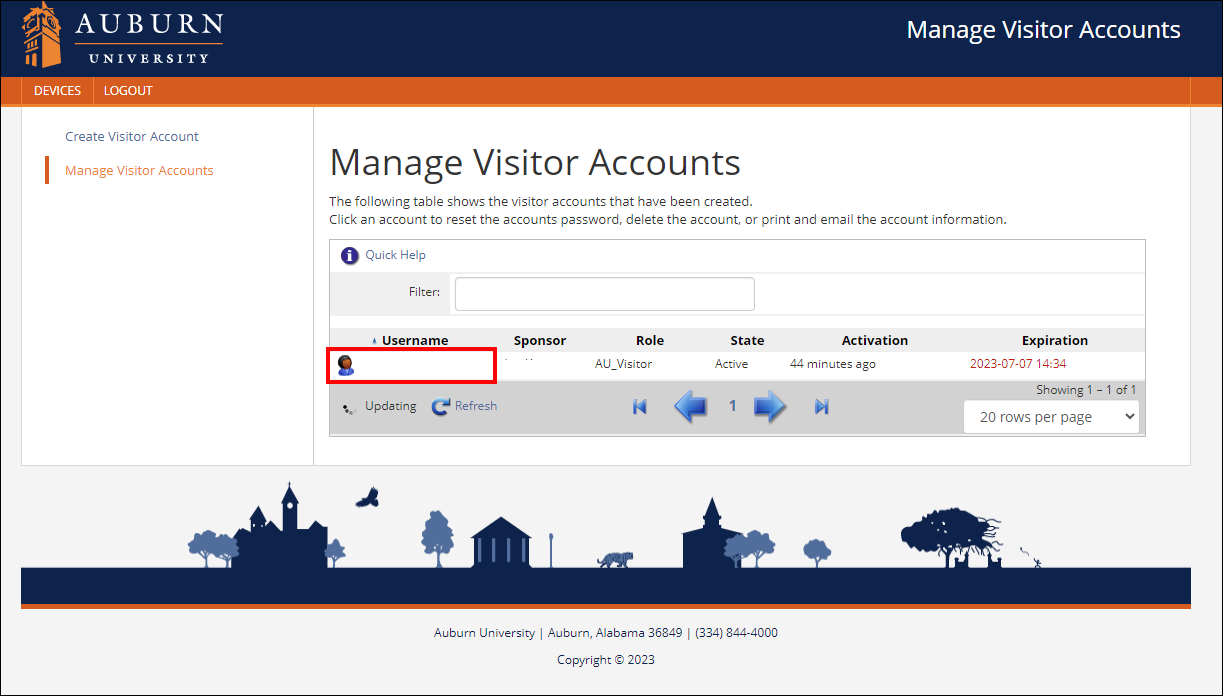Image resolution: width=1223 pixels, height=696 pixels.
Task: Open the DEVICES menu
Action: click(57, 91)
